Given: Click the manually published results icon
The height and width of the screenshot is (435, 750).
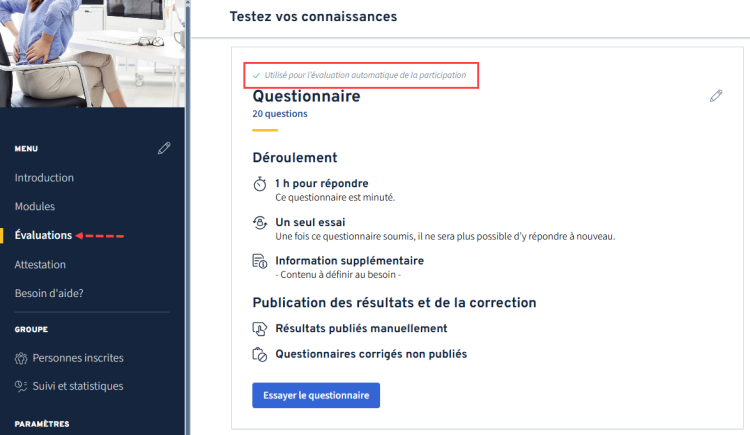Looking at the screenshot, I should 260,329.
